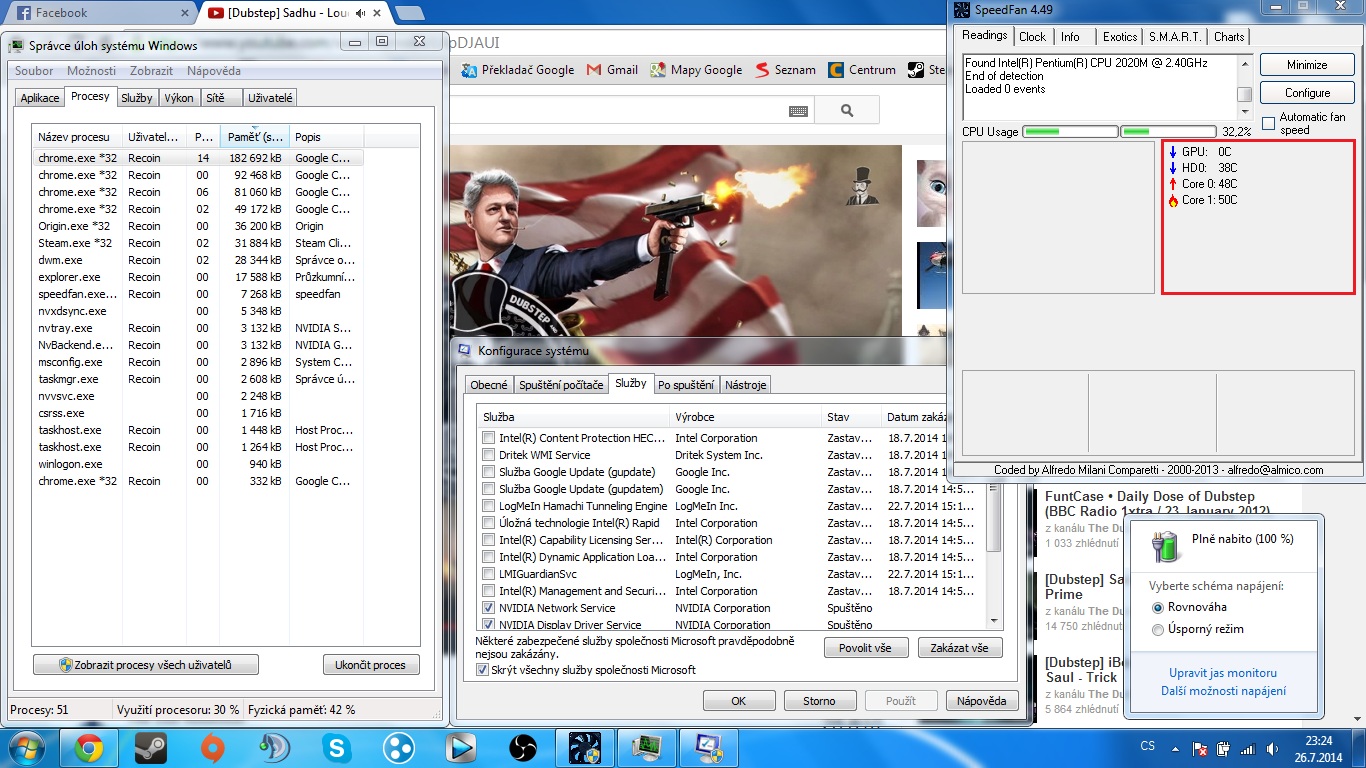Launch Steam from the taskbar
Viewport: 1366px width, 768px height.
tap(150, 747)
